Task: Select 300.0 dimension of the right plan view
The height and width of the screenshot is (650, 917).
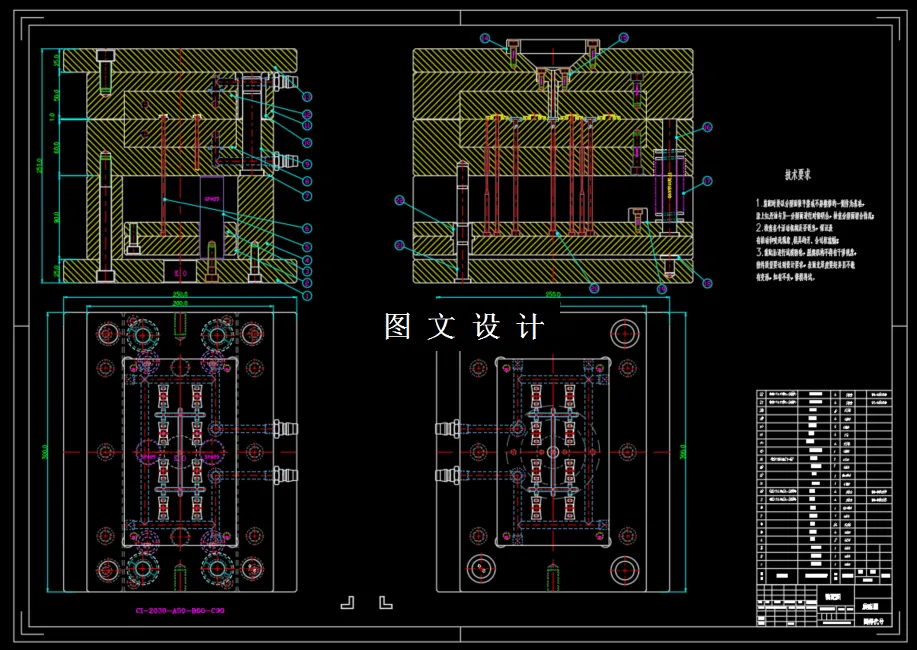Action: click(682, 452)
